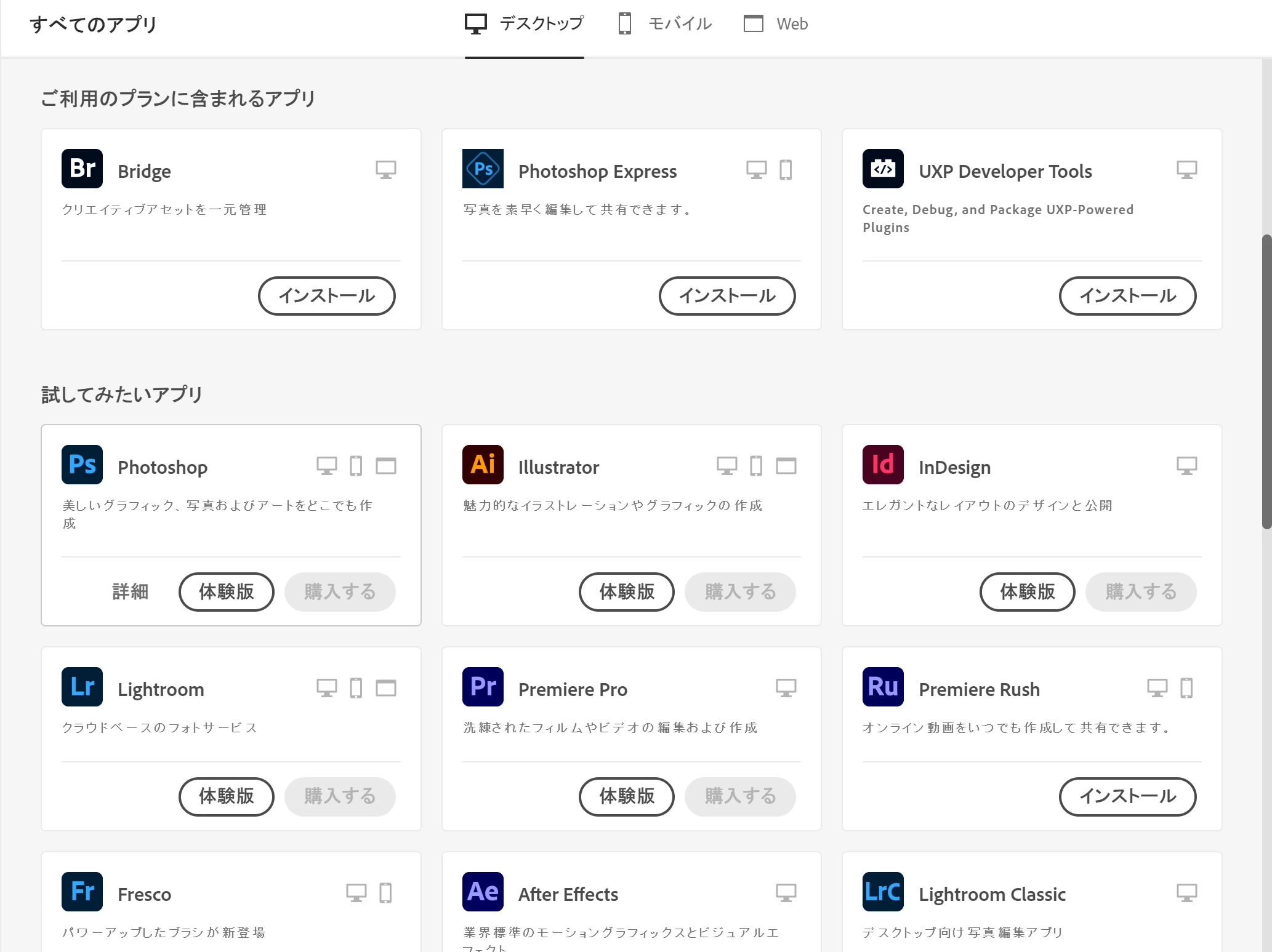Click the Photoshop Ps app icon
Screen dimensions: 1272x952
(x=82, y=465)
